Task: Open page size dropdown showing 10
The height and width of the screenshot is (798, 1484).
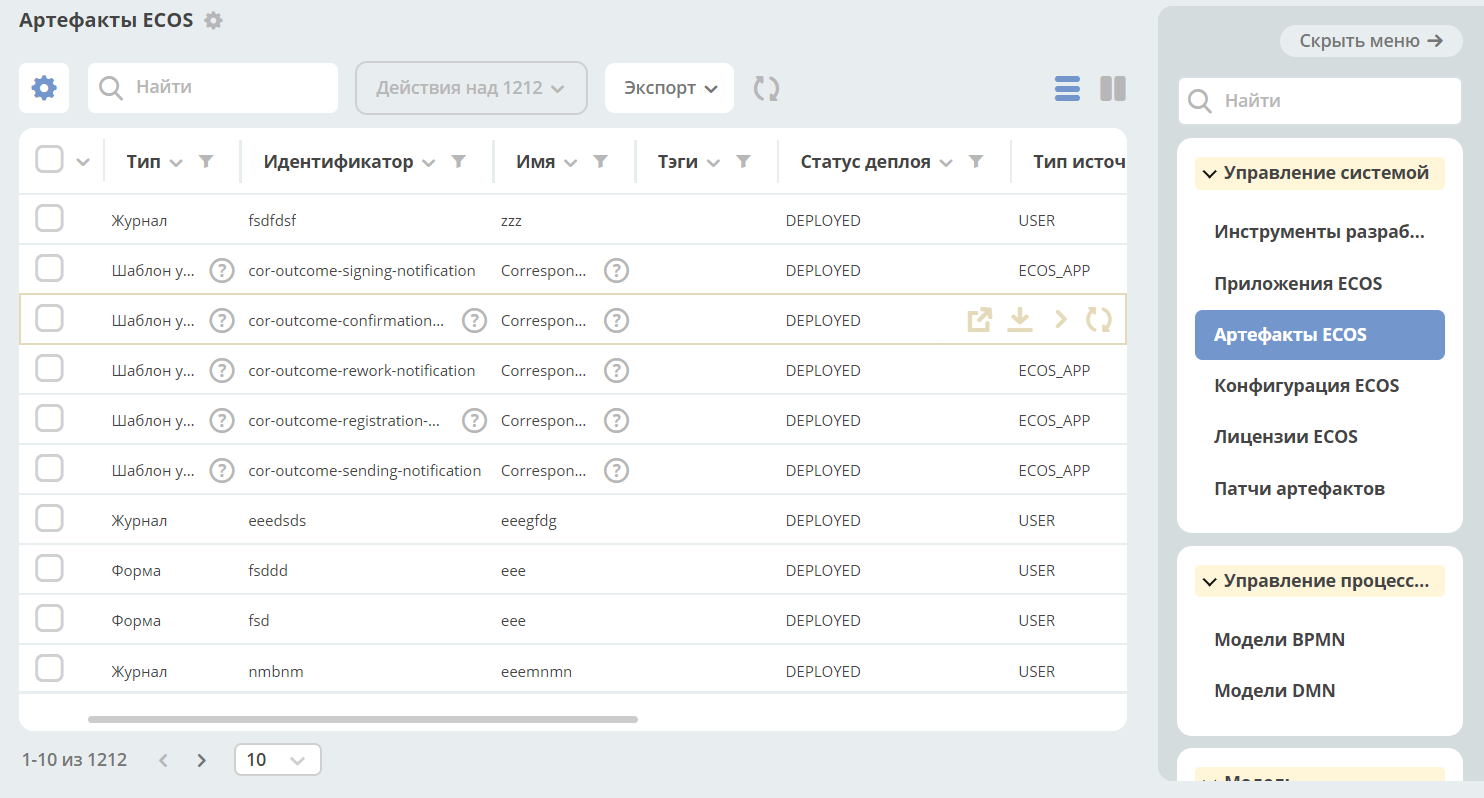Action: 278,760
